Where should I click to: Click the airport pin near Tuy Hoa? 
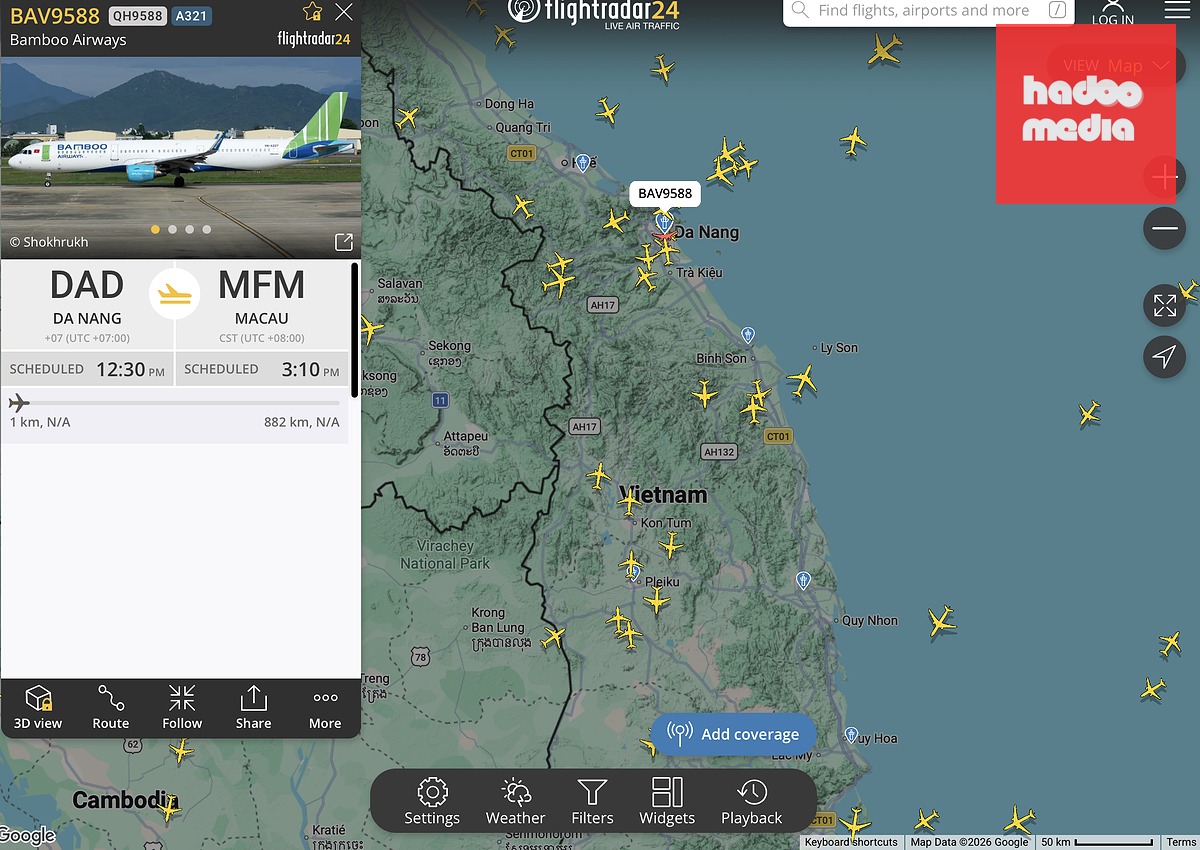852,736
